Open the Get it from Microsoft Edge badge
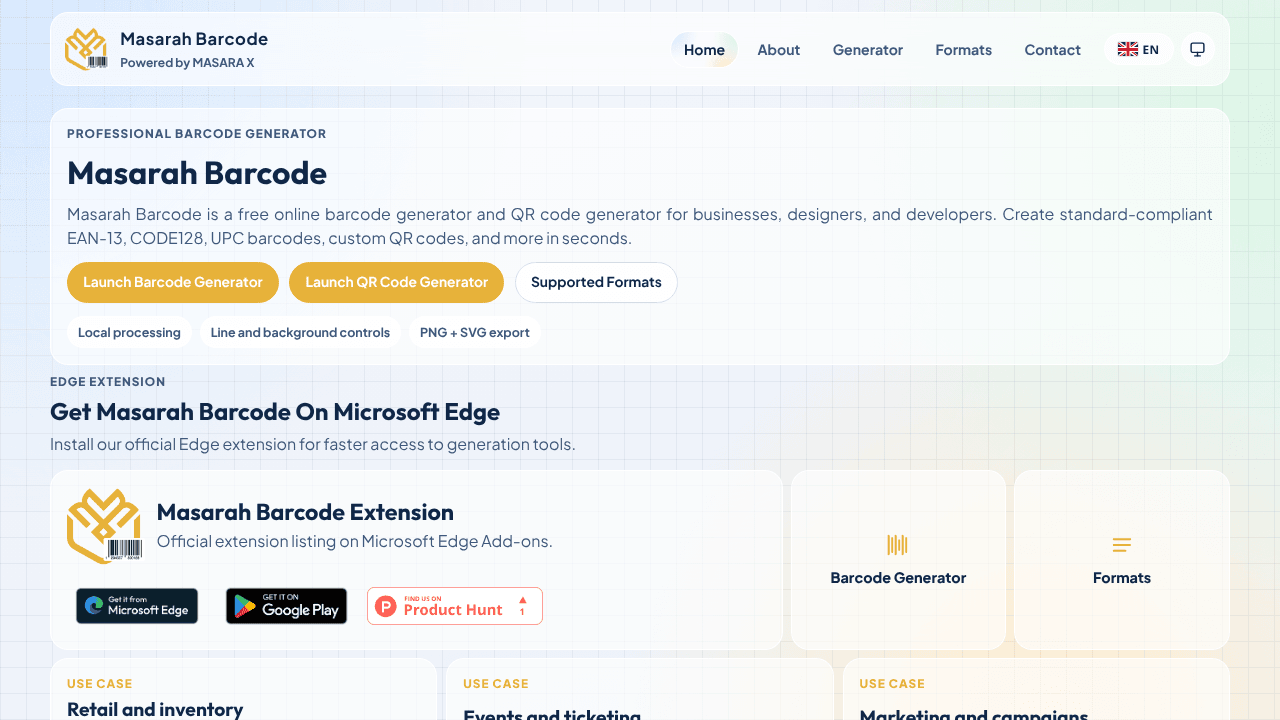 [x=137, y=606]
